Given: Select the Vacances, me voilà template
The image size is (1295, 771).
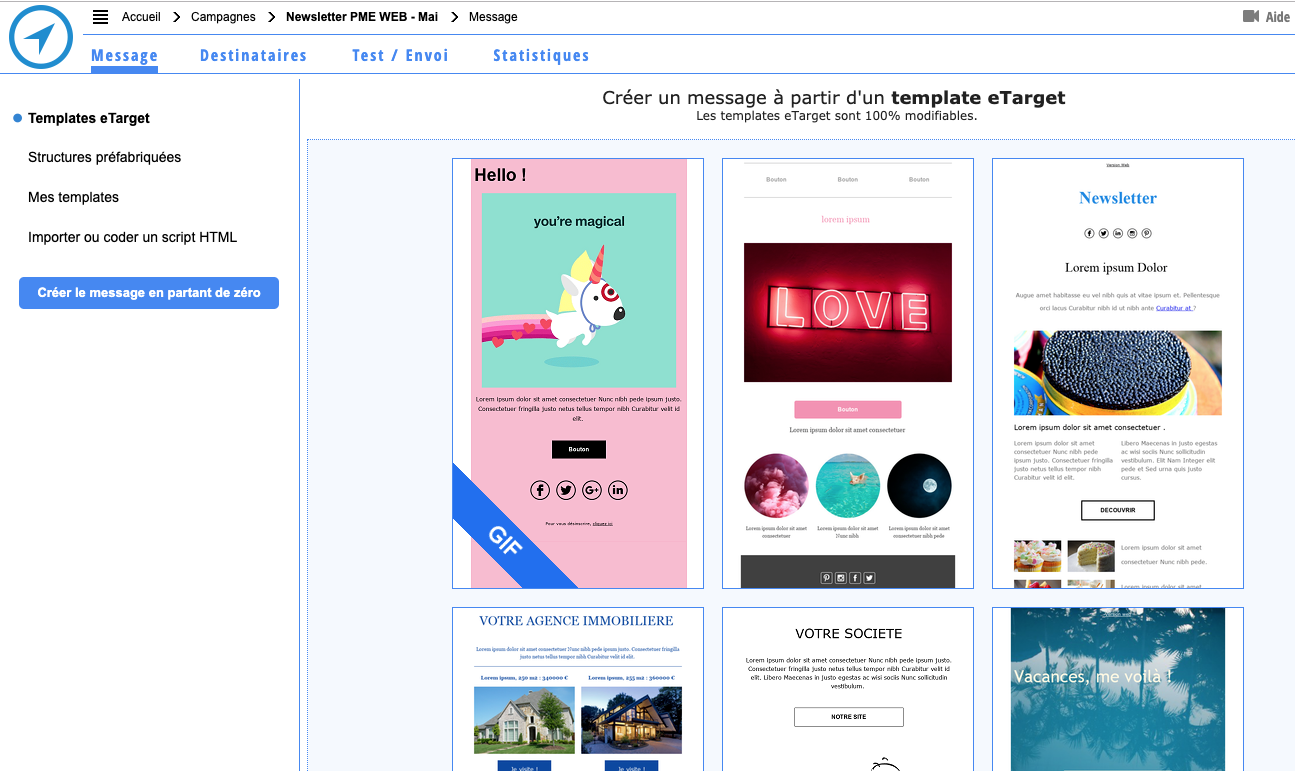Looking at the screenshot, I should tap(1118, 689).
